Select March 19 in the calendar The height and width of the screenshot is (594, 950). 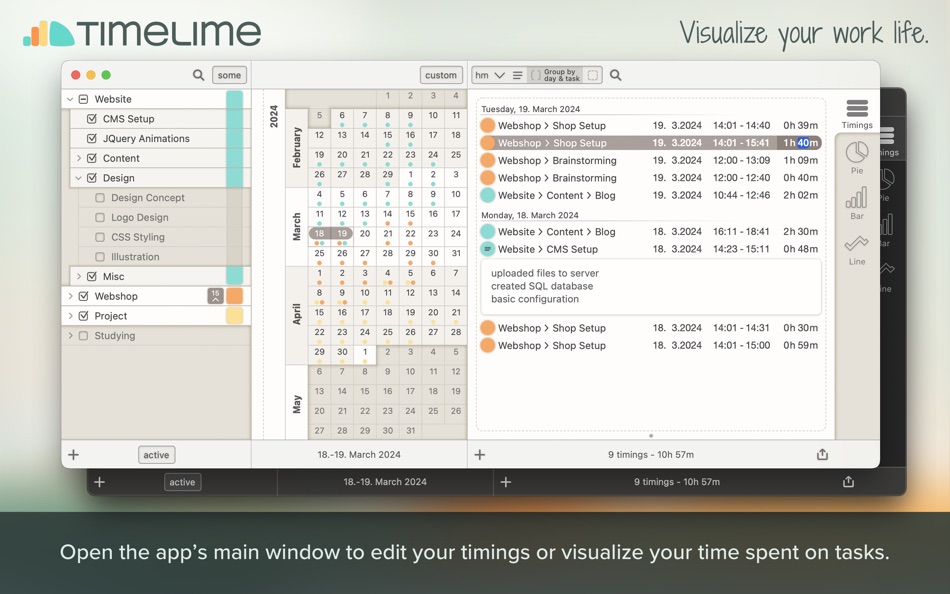pyautogui.click(x=342, y=233)
